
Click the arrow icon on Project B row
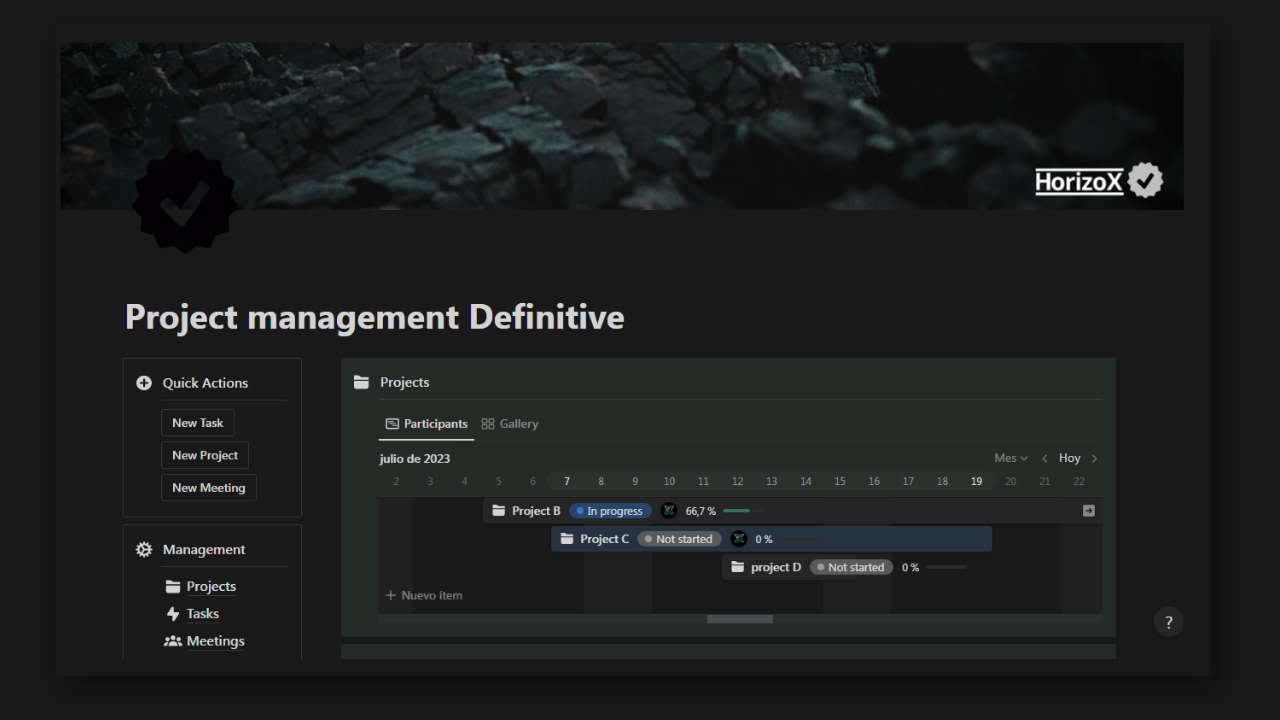click(x=1089, y=511)
